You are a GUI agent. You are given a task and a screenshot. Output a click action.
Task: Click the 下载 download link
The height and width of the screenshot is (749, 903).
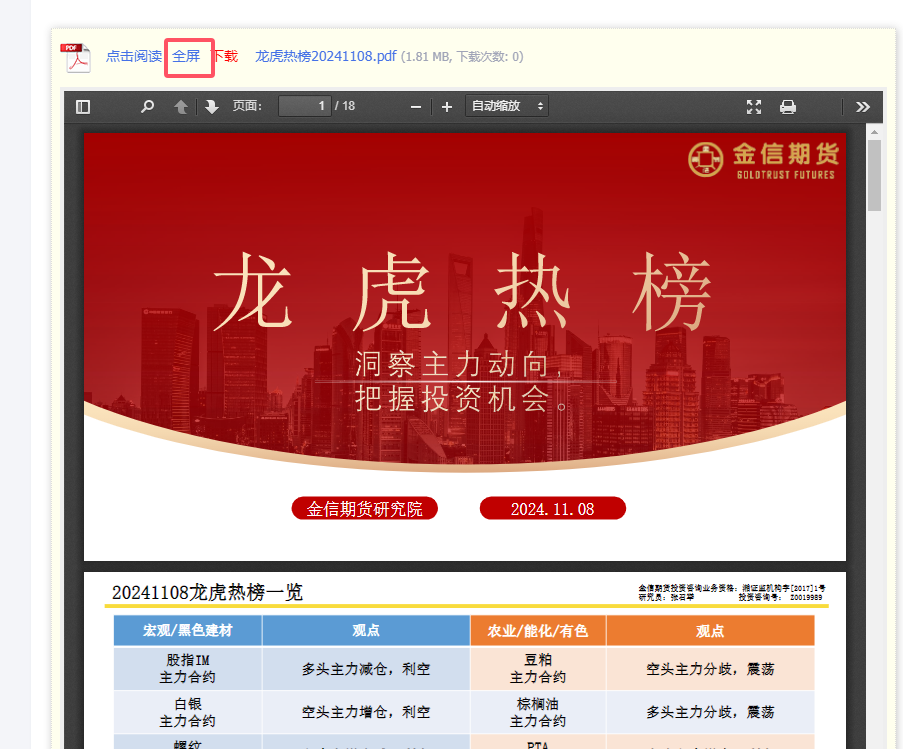(225, 56)
